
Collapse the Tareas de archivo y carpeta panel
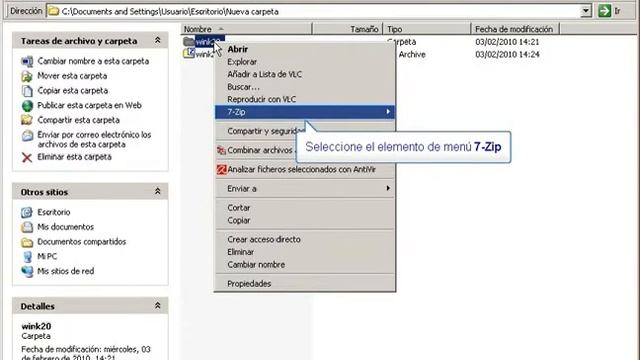[x=158, y=40]
